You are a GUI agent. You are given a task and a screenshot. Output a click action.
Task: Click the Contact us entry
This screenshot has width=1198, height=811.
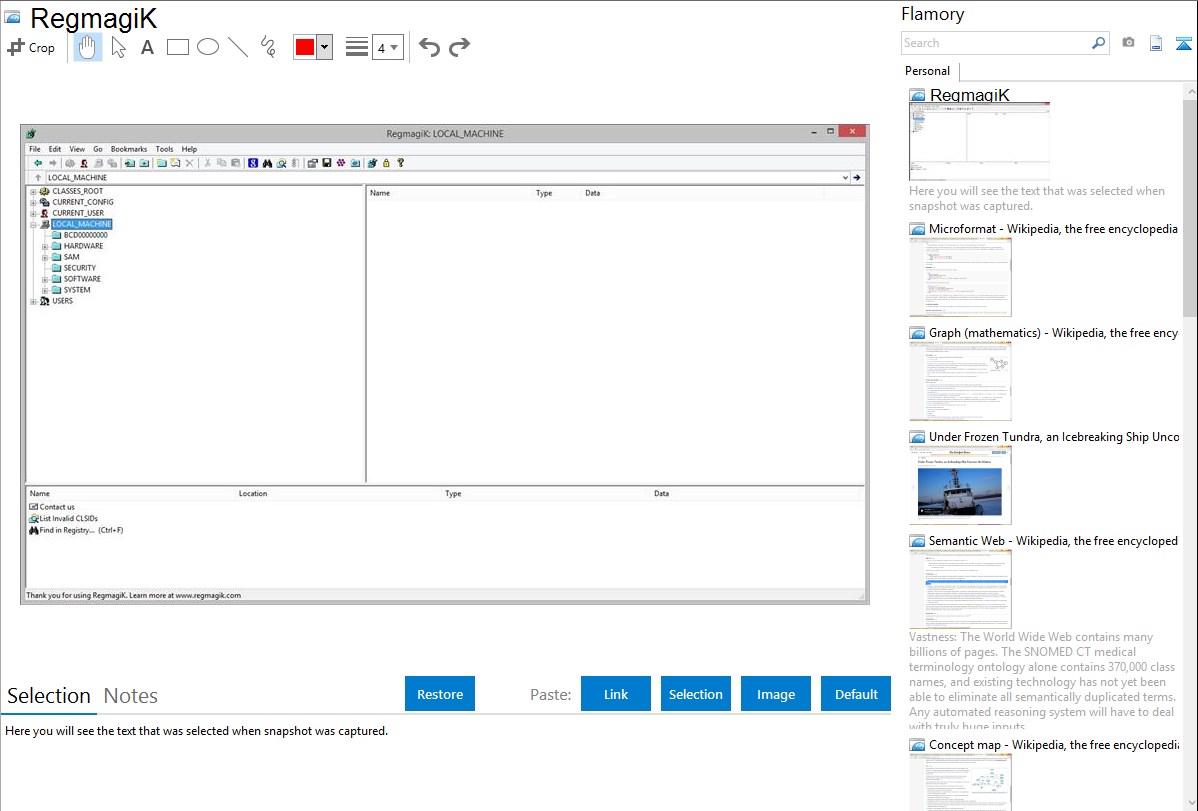[57, 507]
